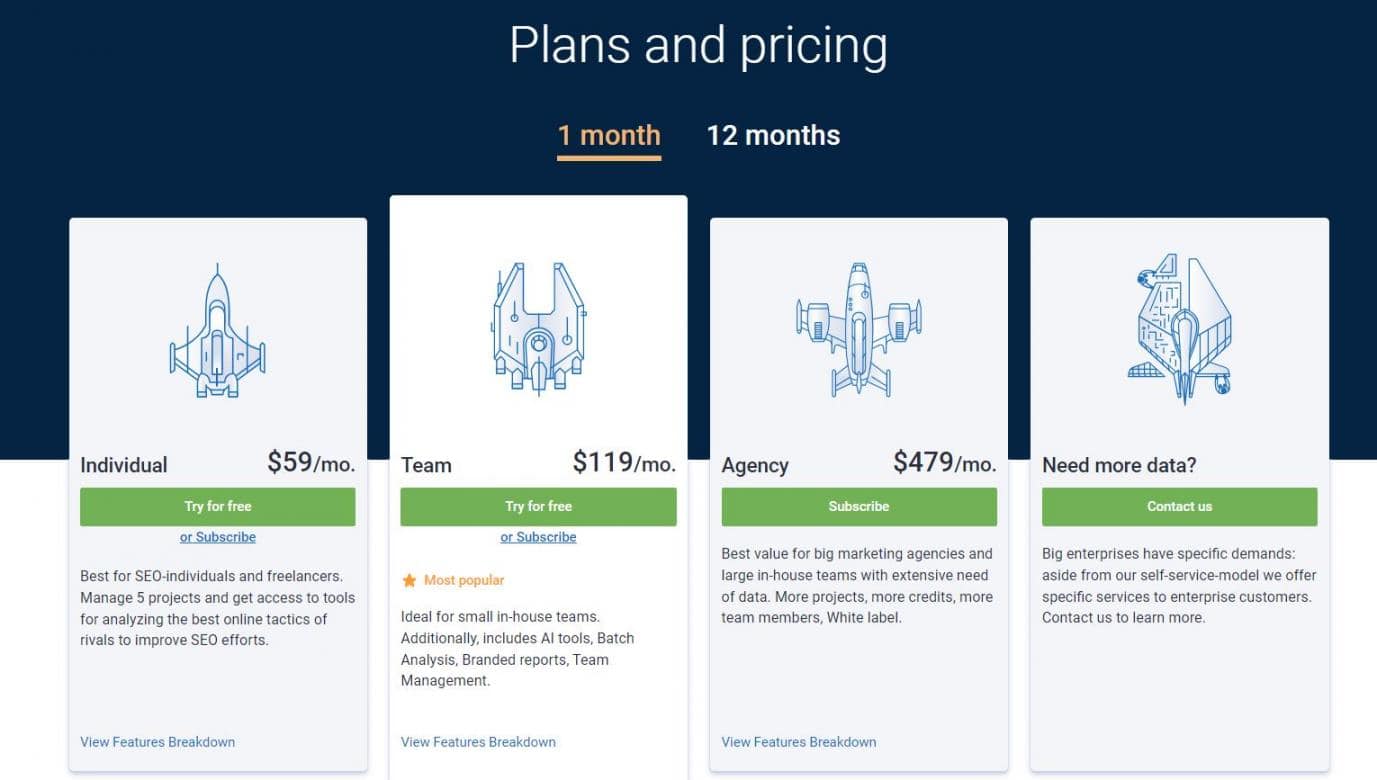
Task: Switch to 1 month billing tab
Action: pyautogui.click(x=608, y=136)
